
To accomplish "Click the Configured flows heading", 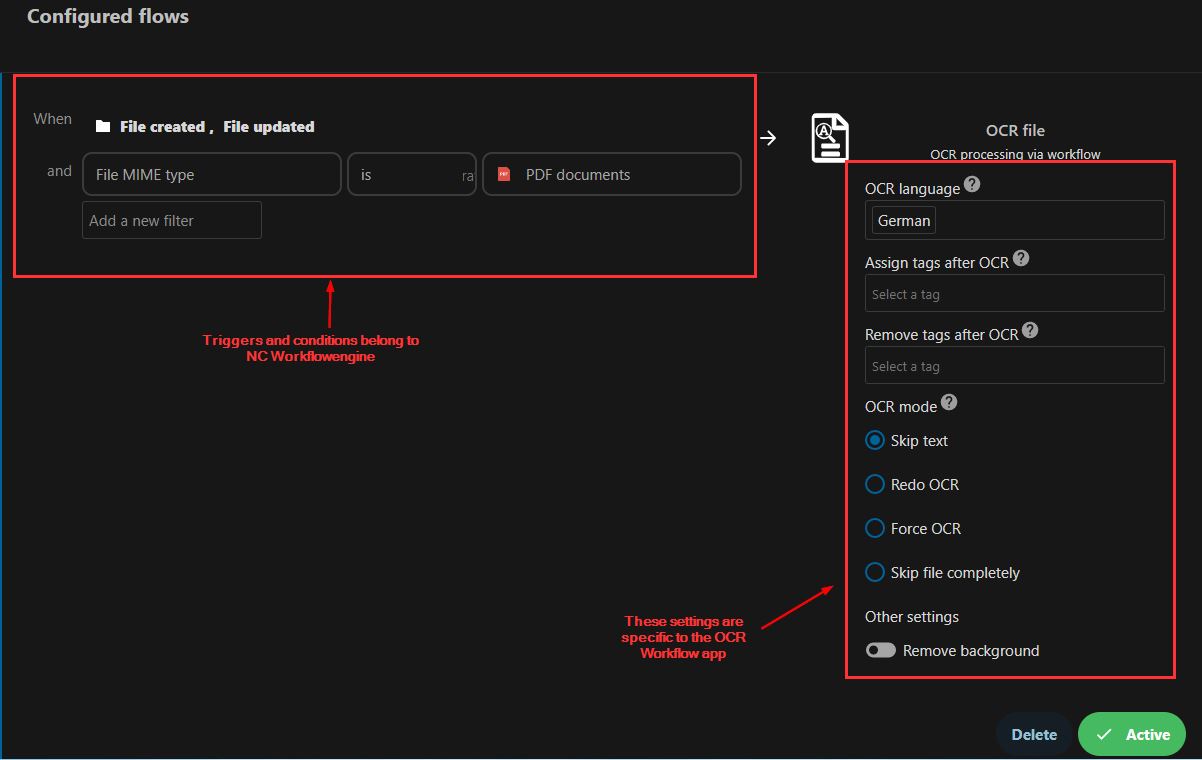I will (x=108, y=16).
